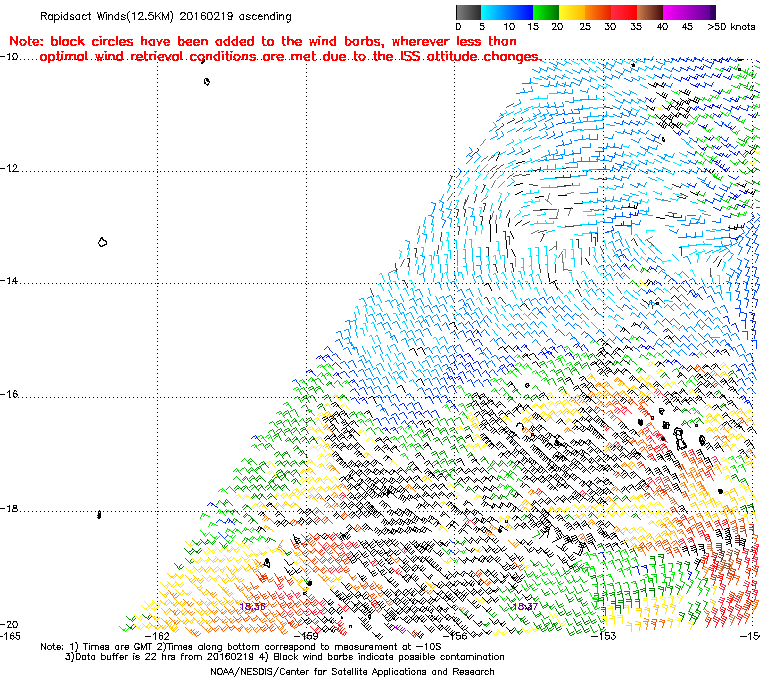Screen dimensions: 760x688
Task: Click the -20 latitude axis label
Action: click(9, 624)
